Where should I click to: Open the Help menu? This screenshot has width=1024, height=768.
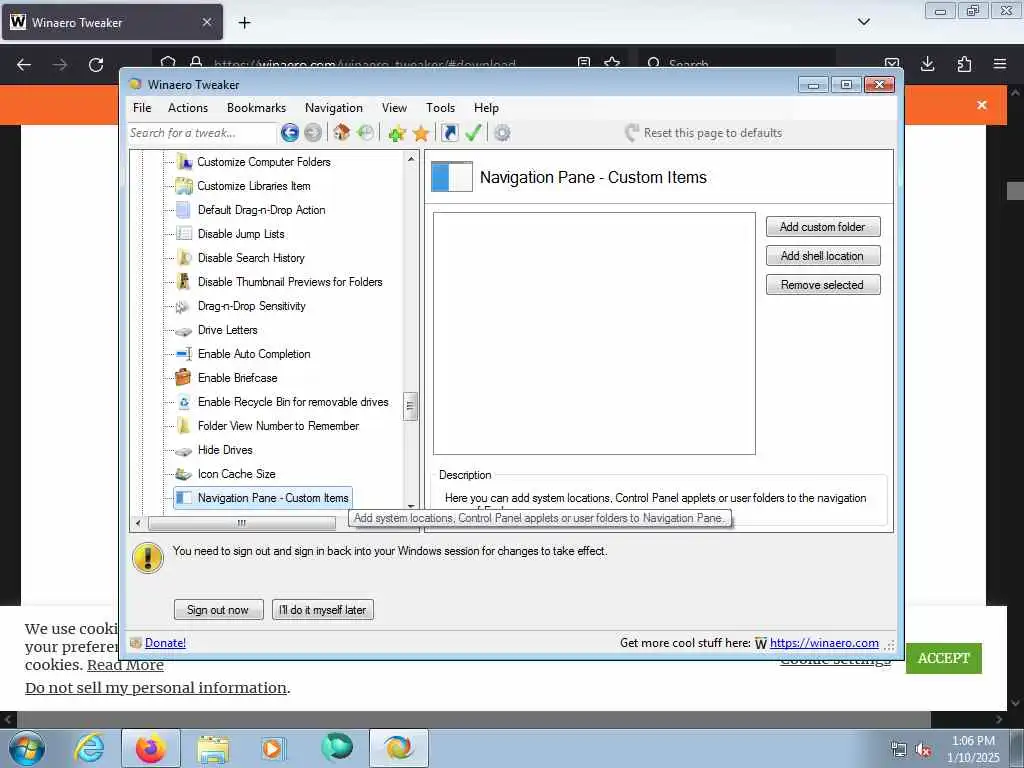[x=487, y=108]
